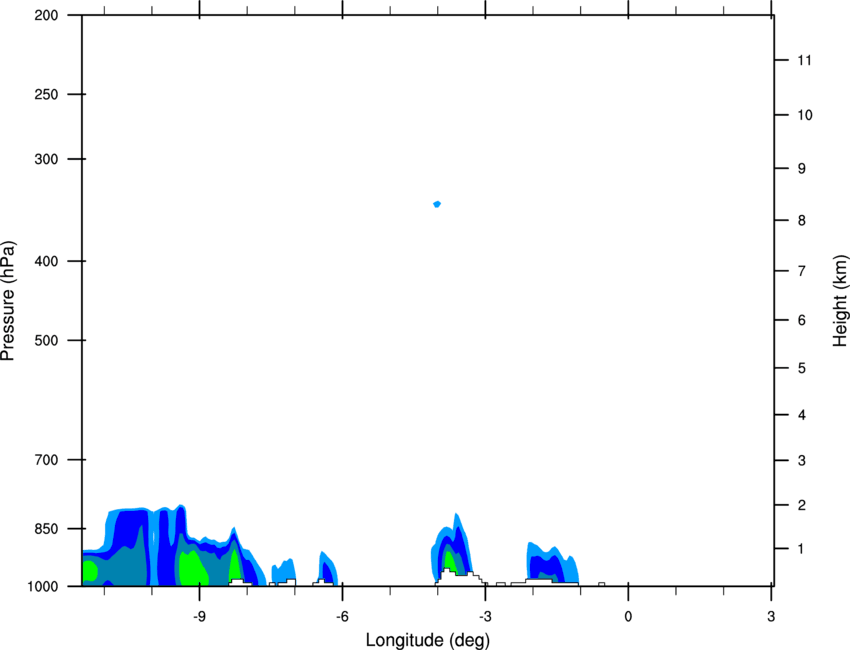850x650 pixels.
Task: Click the 1 km height label
Action: click(801, 549)
